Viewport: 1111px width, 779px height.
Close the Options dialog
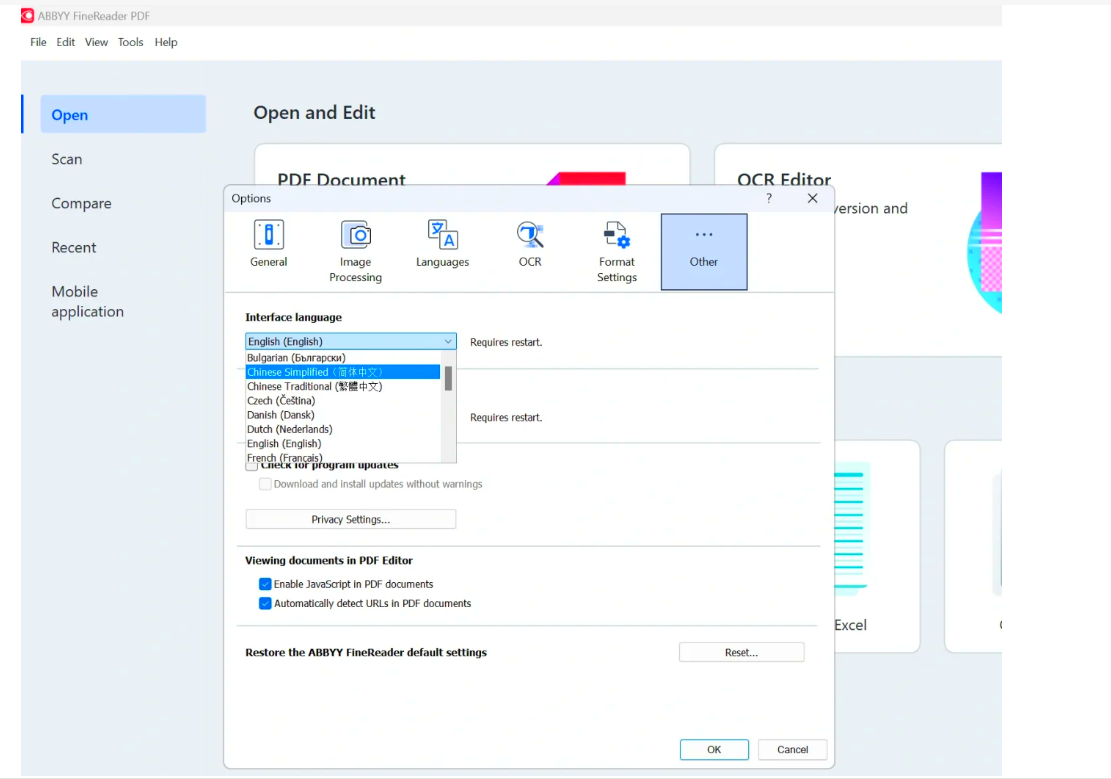[x=813, y=198]
